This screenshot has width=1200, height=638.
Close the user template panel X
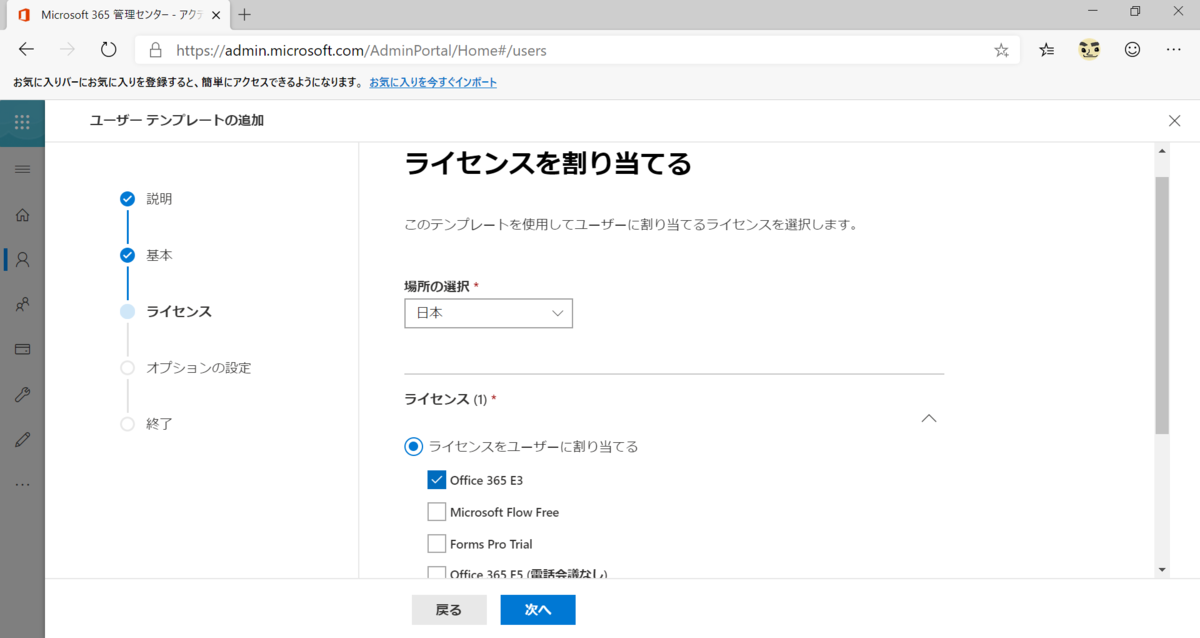tap(1175, 120)
